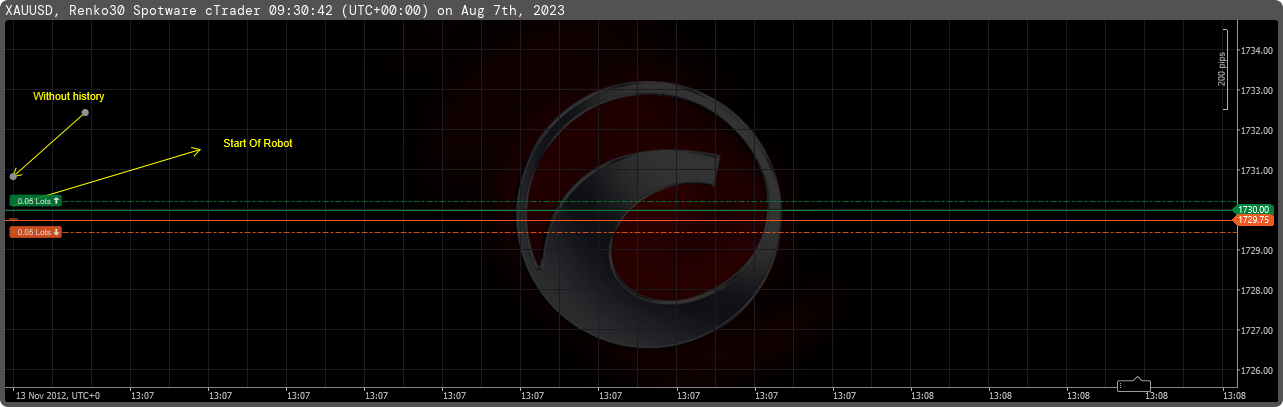Click the time axis cursor marker handle
The image size is (1283, 407).
1134,385
